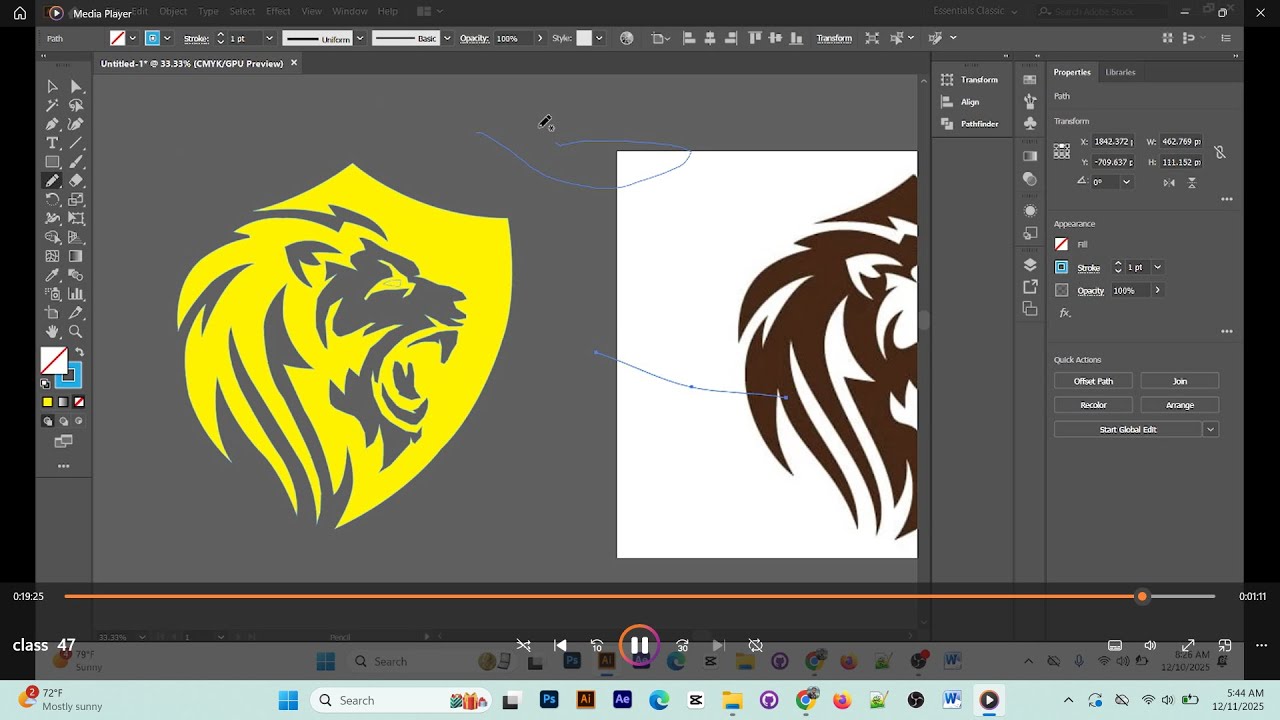Open the Align panel
The image size is (1280, 720).
coord(960,102)
